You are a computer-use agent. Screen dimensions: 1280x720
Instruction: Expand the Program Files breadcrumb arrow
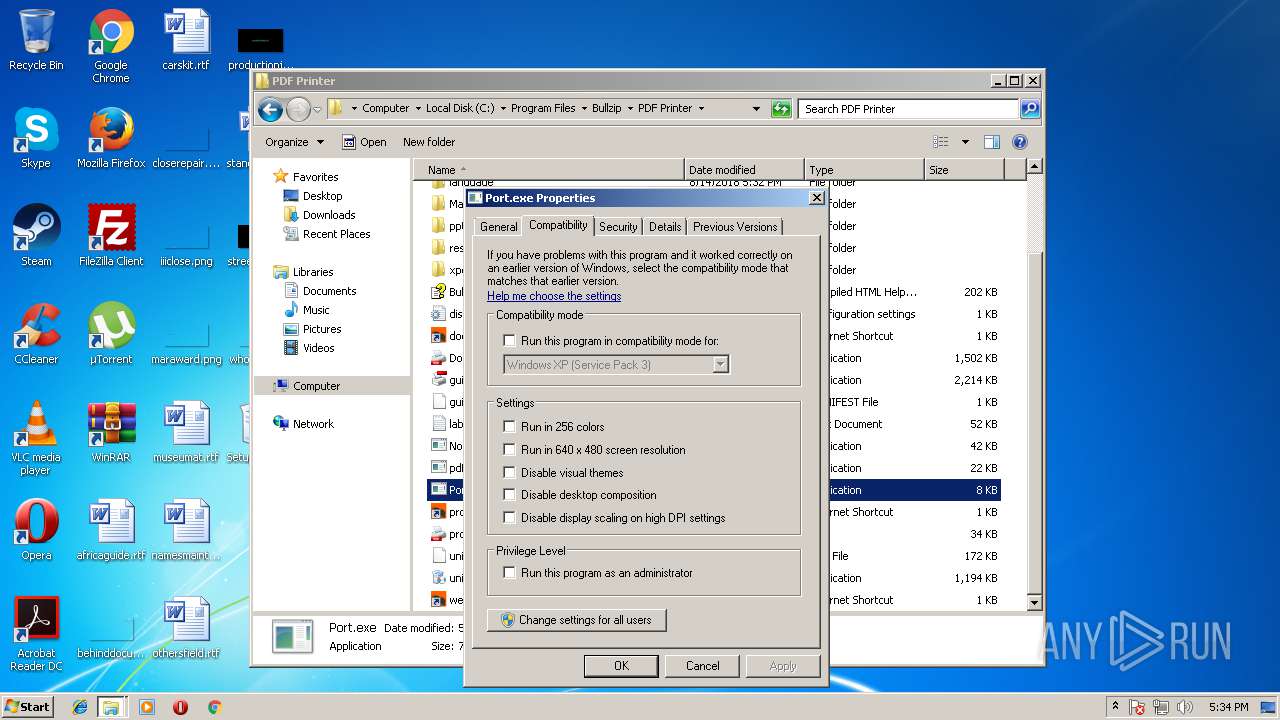tap(584, 109)
